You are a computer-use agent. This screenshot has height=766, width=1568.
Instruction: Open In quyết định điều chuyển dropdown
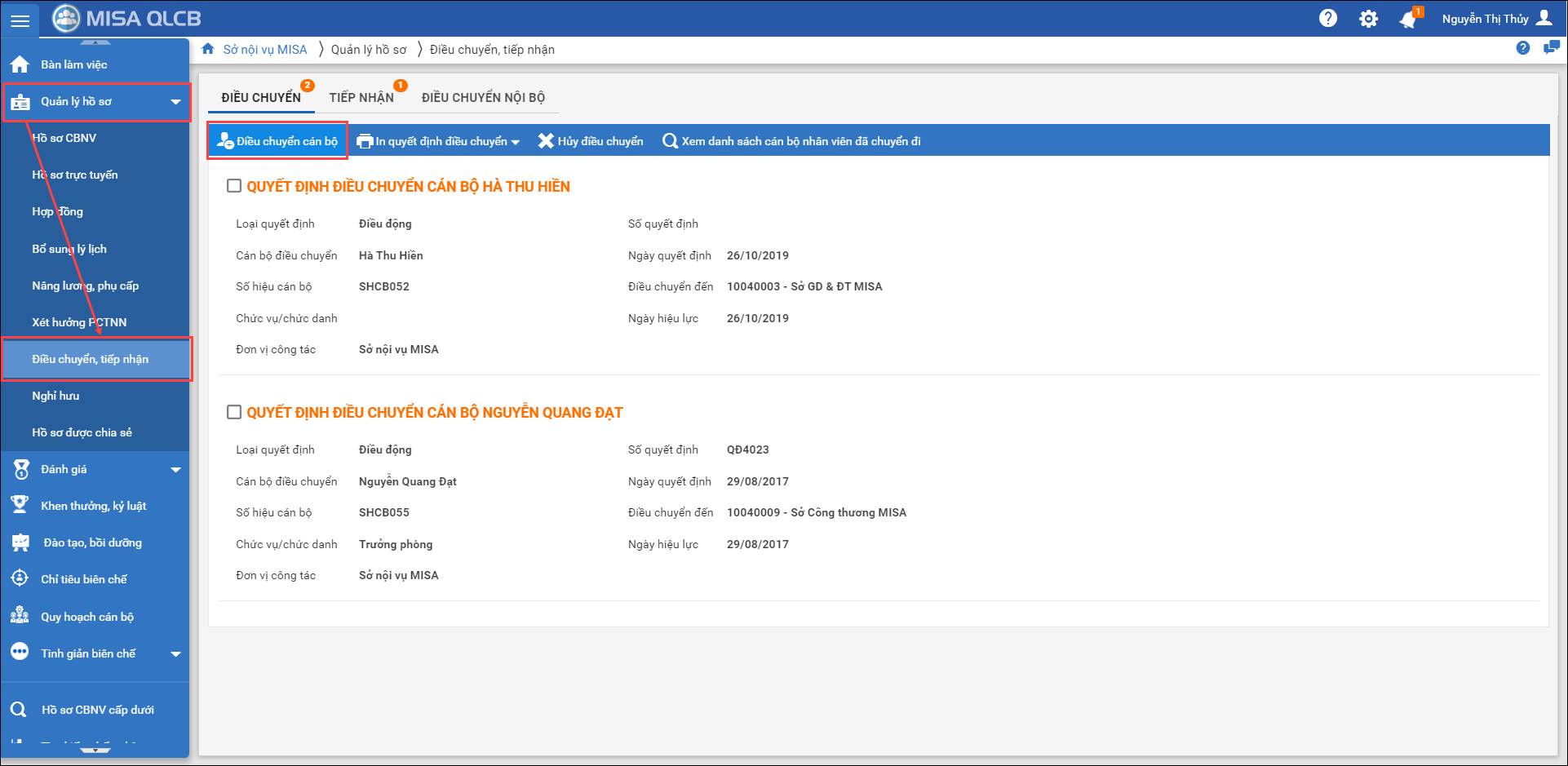pyautogui.click(x=516, y=142)
